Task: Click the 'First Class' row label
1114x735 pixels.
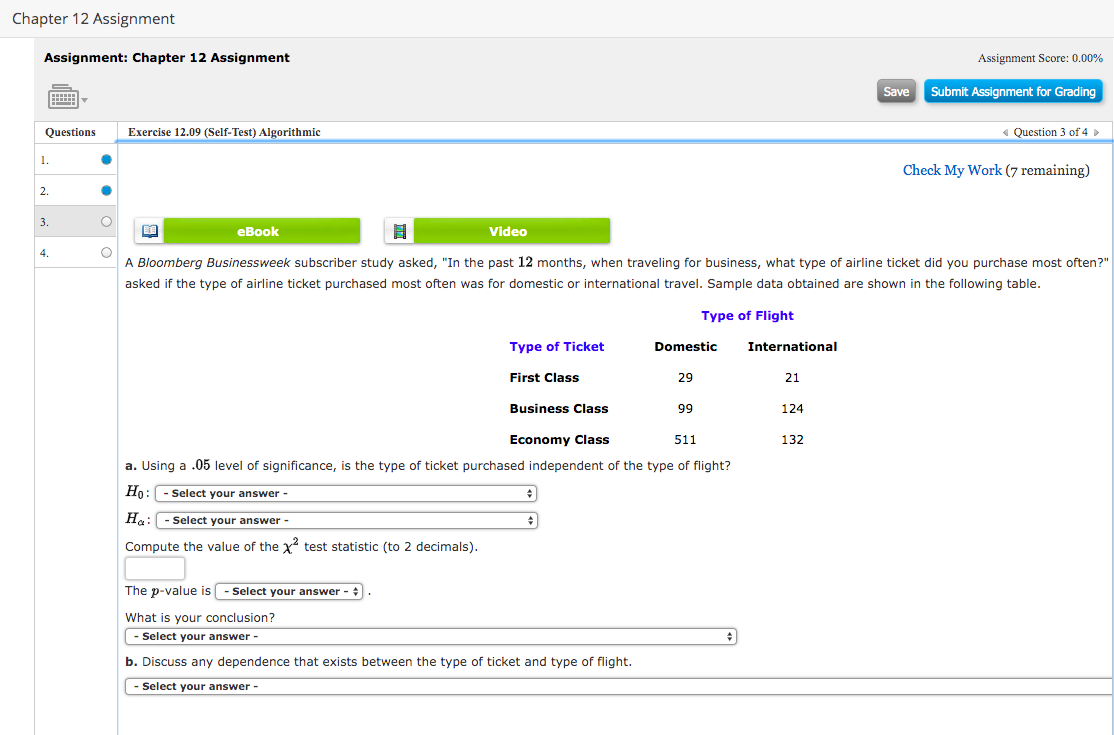Action: coord(544,378)
